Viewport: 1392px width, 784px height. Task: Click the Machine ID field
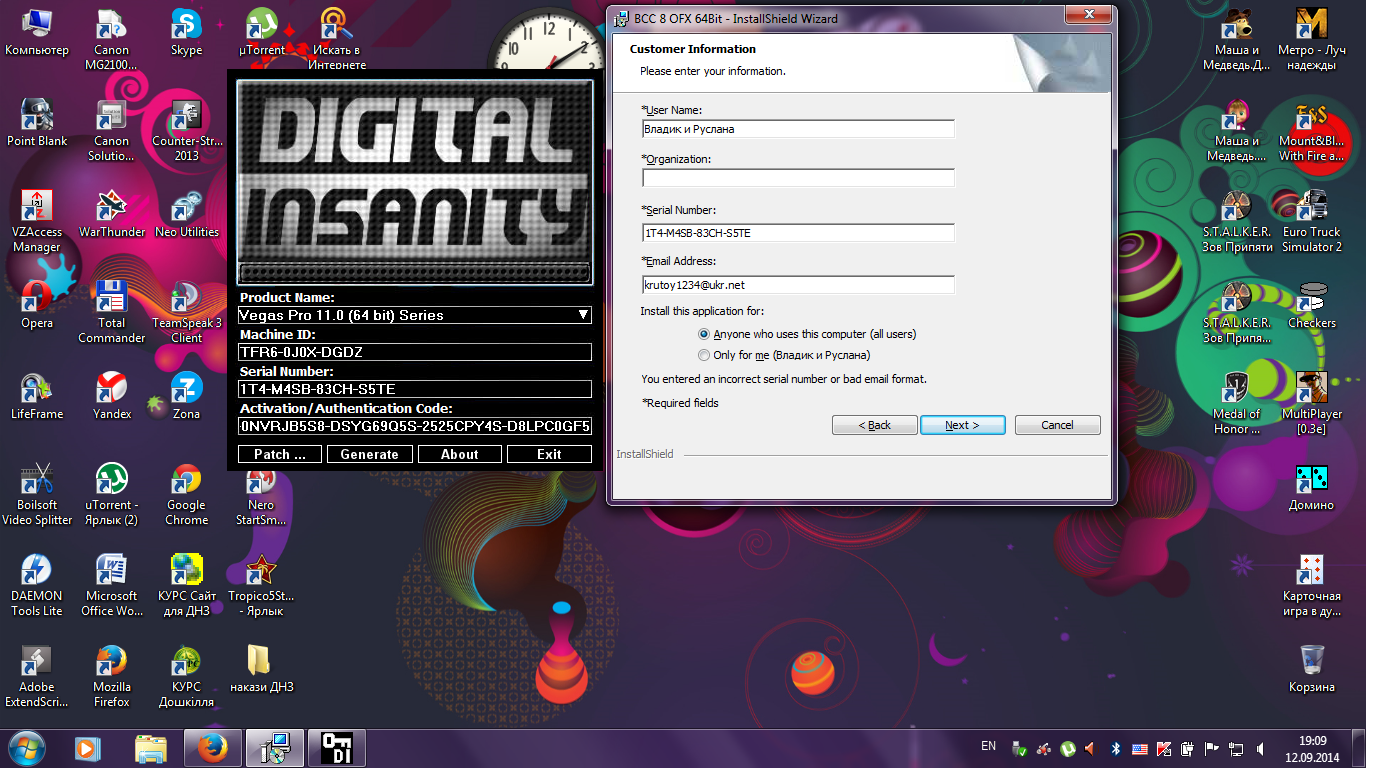pyautogui.click(x=415, y=352)
